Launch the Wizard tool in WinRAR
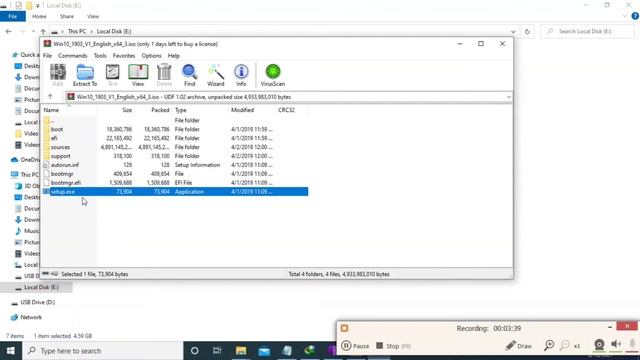 [216, 75]
